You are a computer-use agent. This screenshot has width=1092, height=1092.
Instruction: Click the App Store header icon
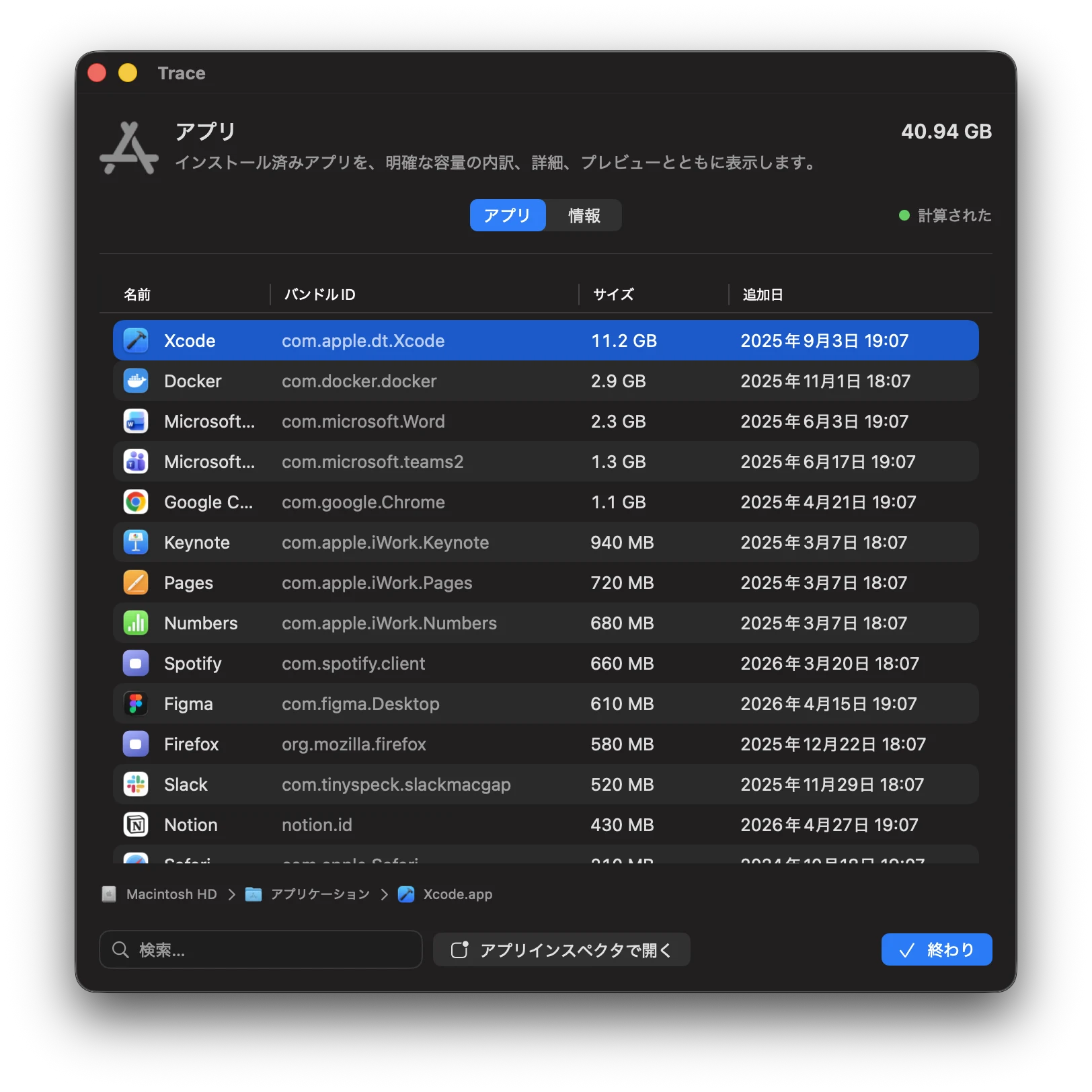click(x=129, y=148)
